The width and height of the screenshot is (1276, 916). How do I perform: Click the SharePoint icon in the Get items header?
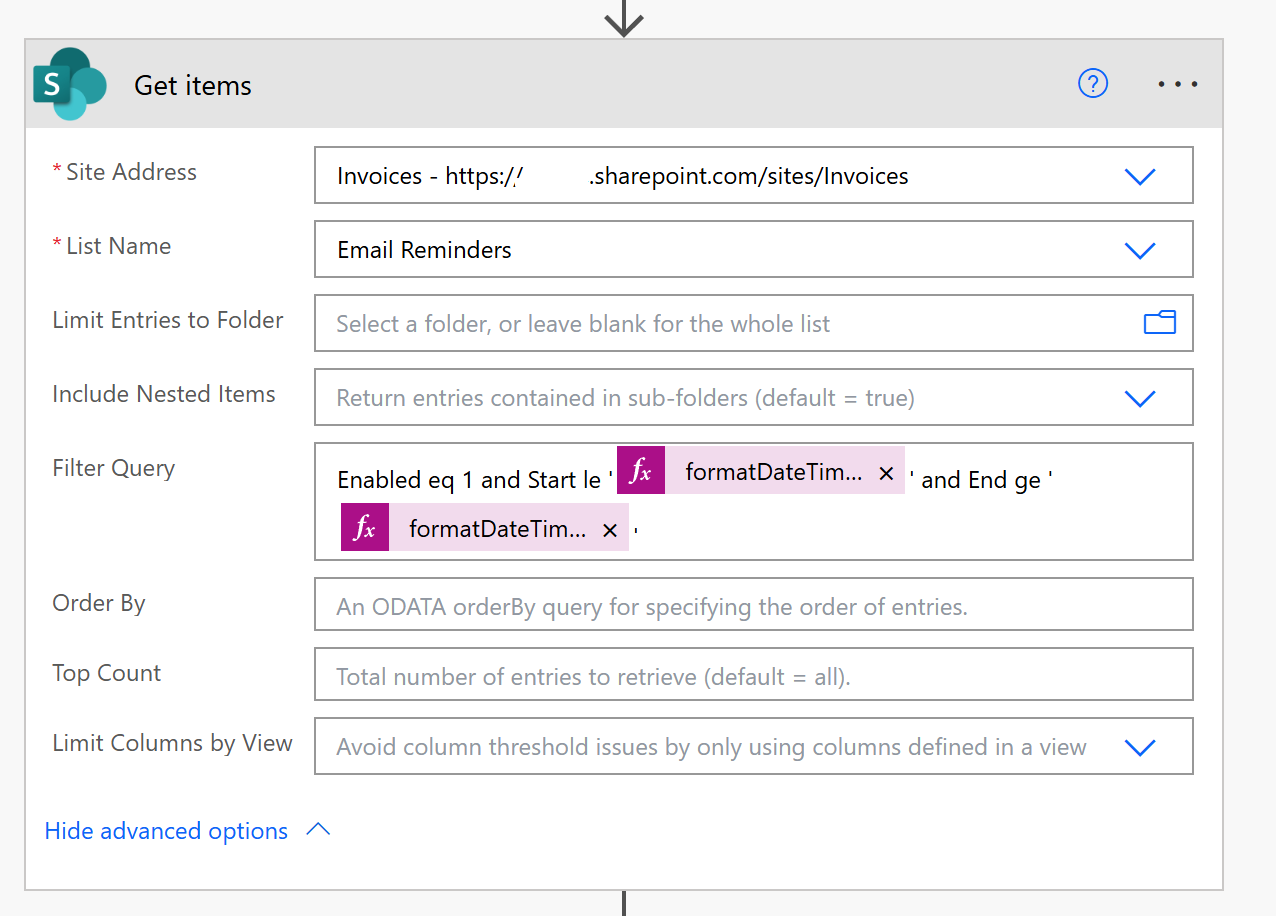(68, 85)
